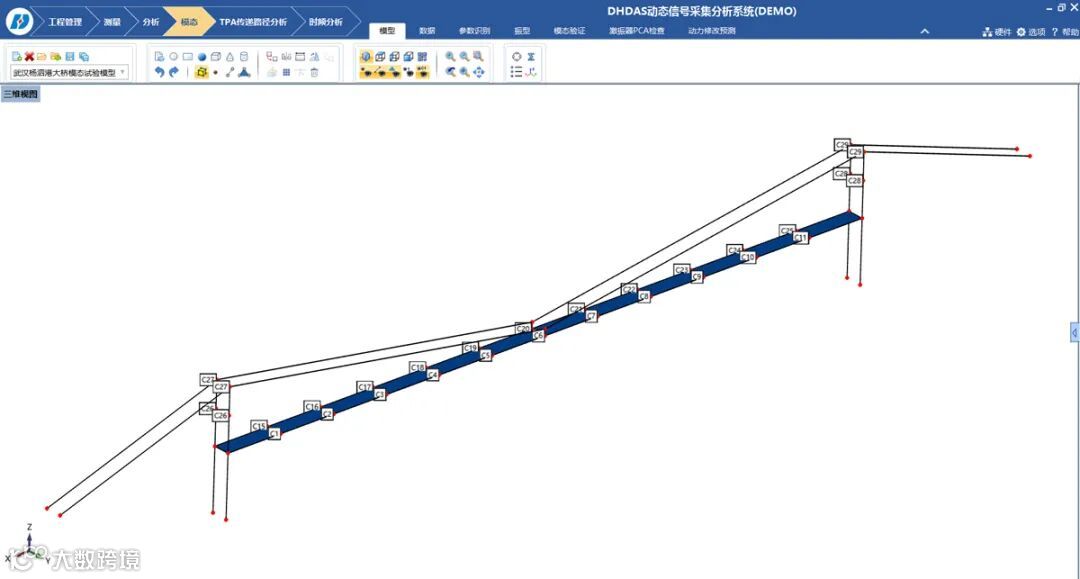This screenshot has height=579, width=1080.
Task: Create a new model file
Action: (17, 56)
